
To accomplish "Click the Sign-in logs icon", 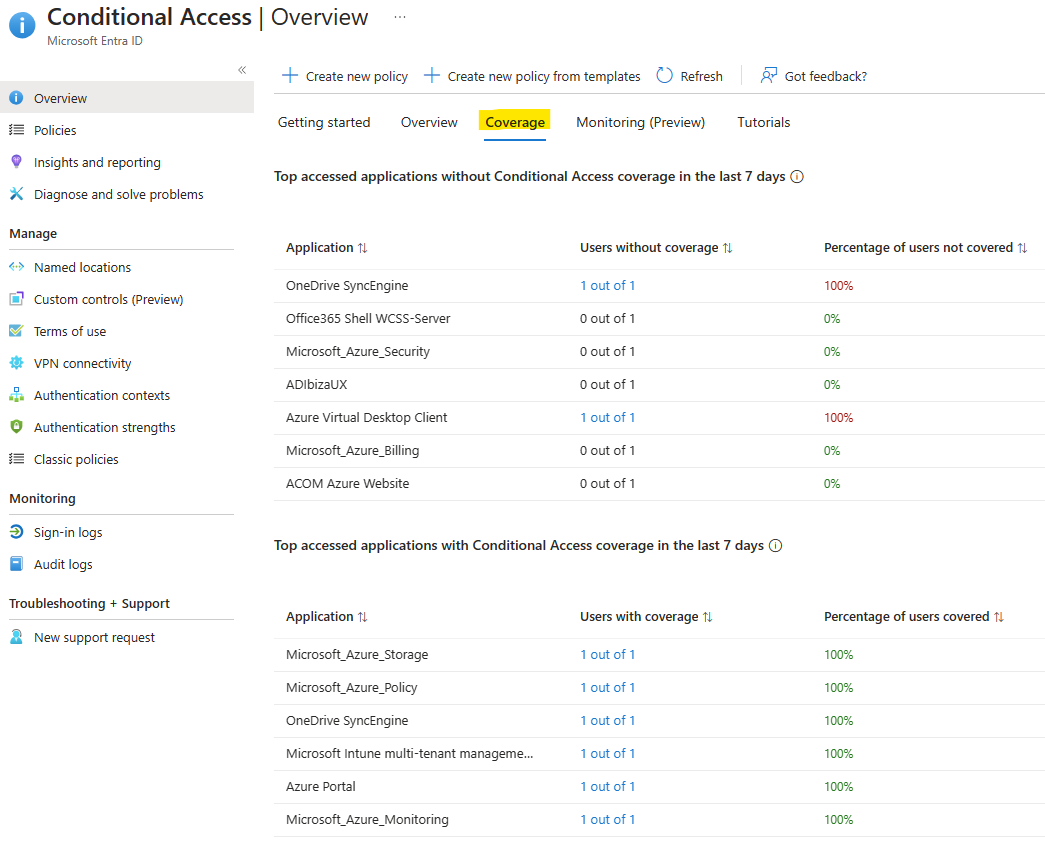I will tap(17, 532).
